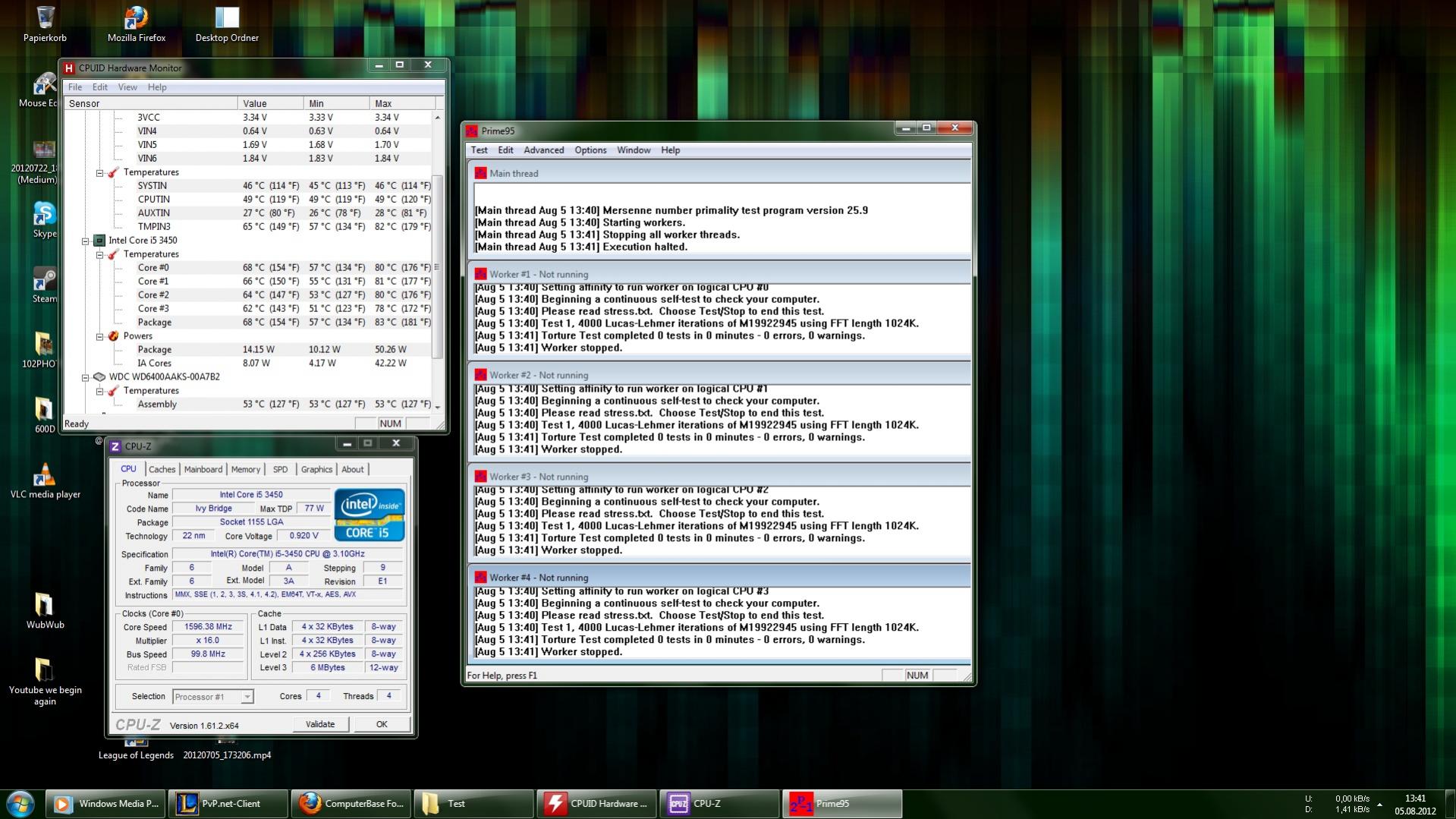Switch to the About tab in CPU-Z
This screenshot has width=1456, height=819.
353,470
